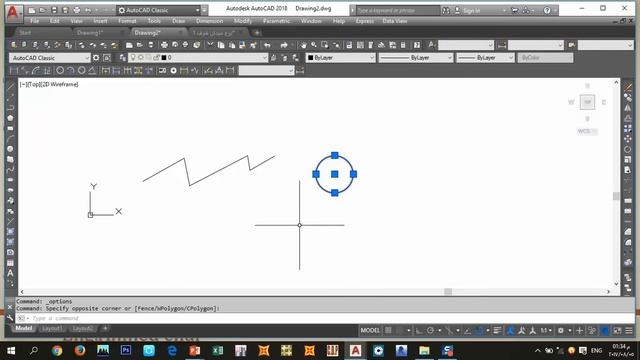Click the Cut scissors icon
640x360 pixels.
(x=210, y=45)
